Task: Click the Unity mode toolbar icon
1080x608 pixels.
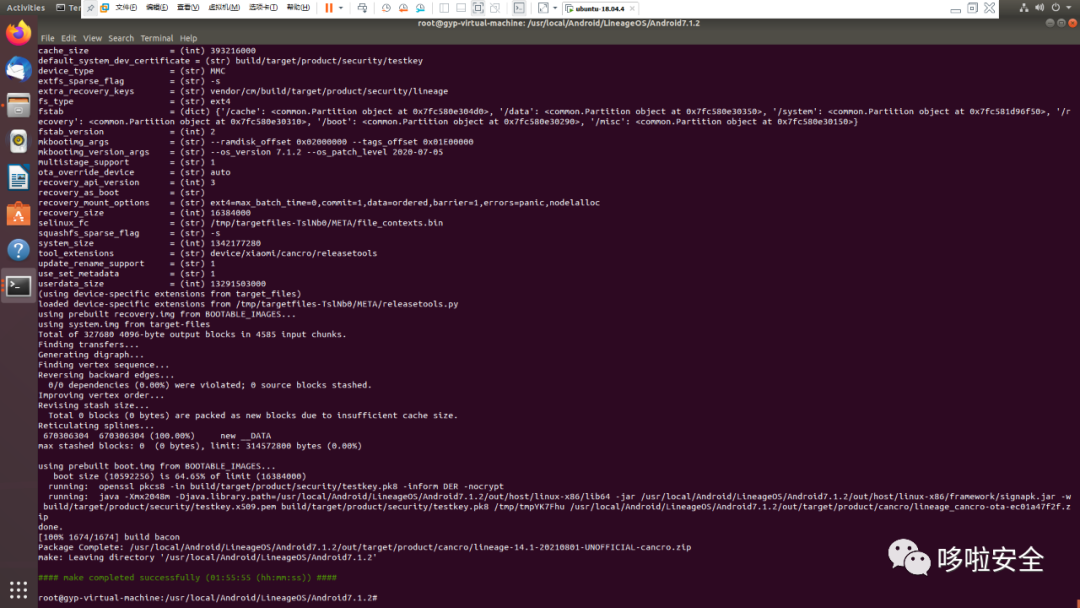Action: (495, 8)
